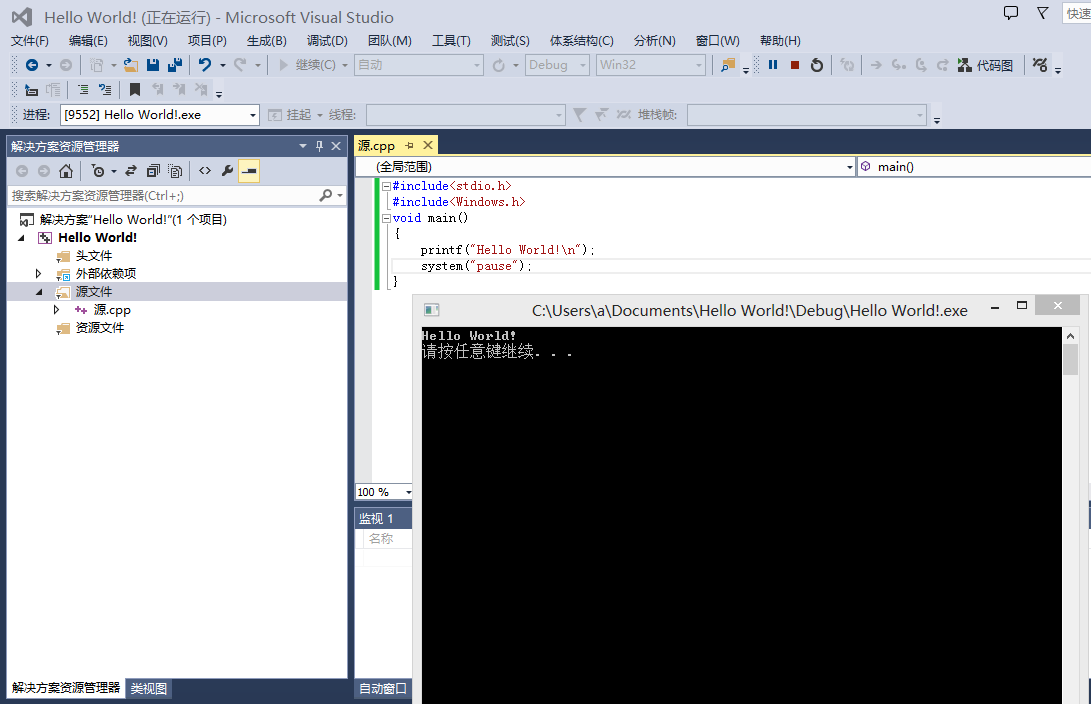This screenshot has width=1091, height=704.
Task: Select the 头文件 folder
Action: (x=94, y=256)
